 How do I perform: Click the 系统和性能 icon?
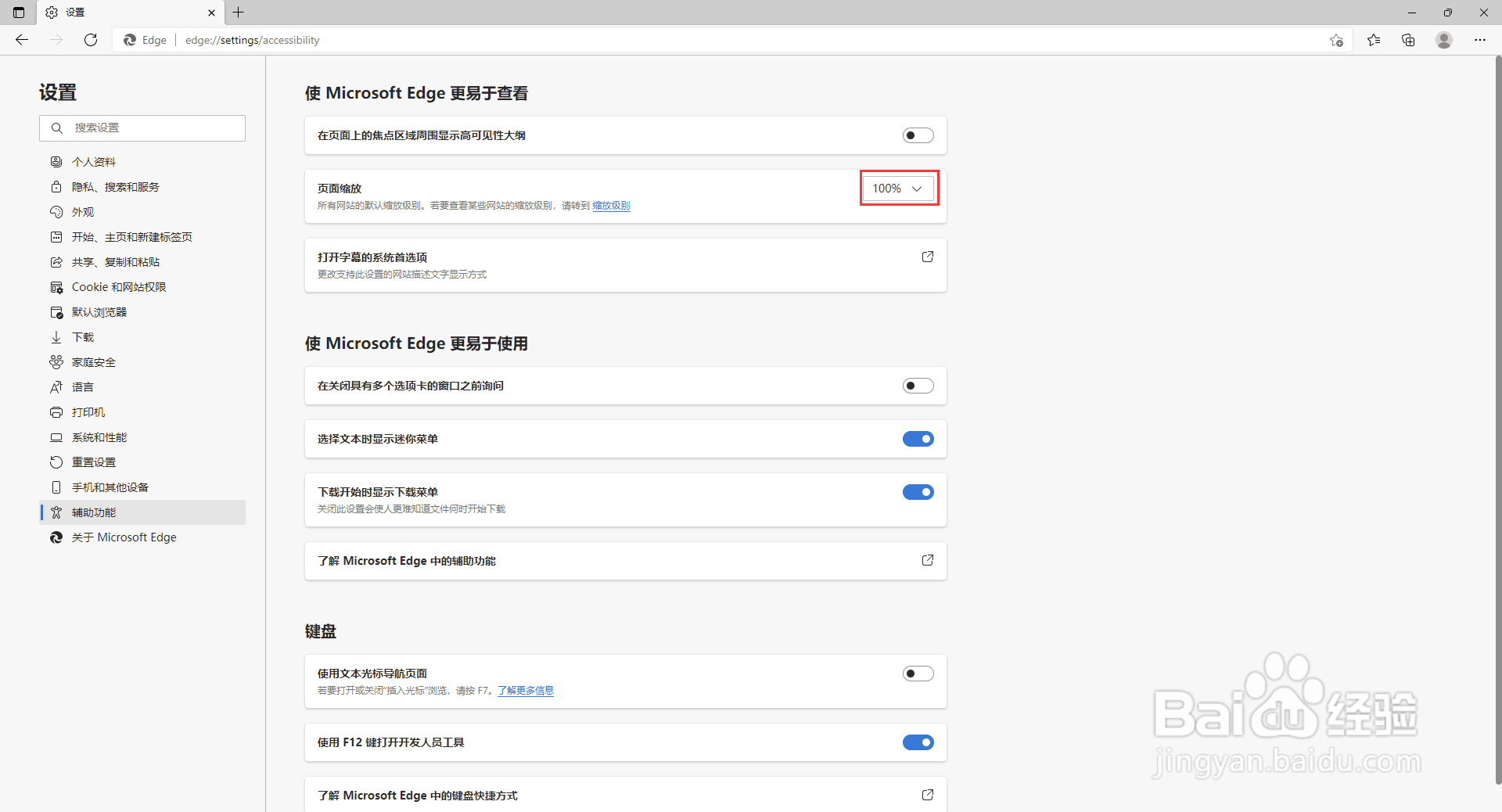(56, 437)
